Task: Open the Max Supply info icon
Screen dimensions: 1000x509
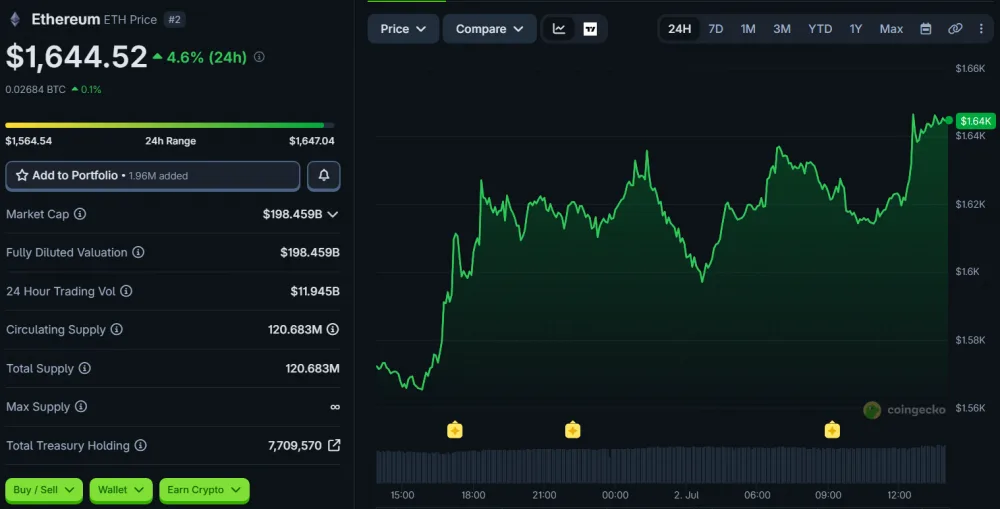Action: (x=80, y=407)
